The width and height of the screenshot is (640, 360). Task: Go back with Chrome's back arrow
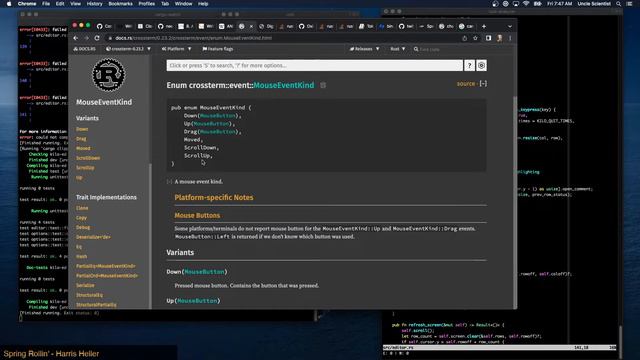(x=76, y=38)
